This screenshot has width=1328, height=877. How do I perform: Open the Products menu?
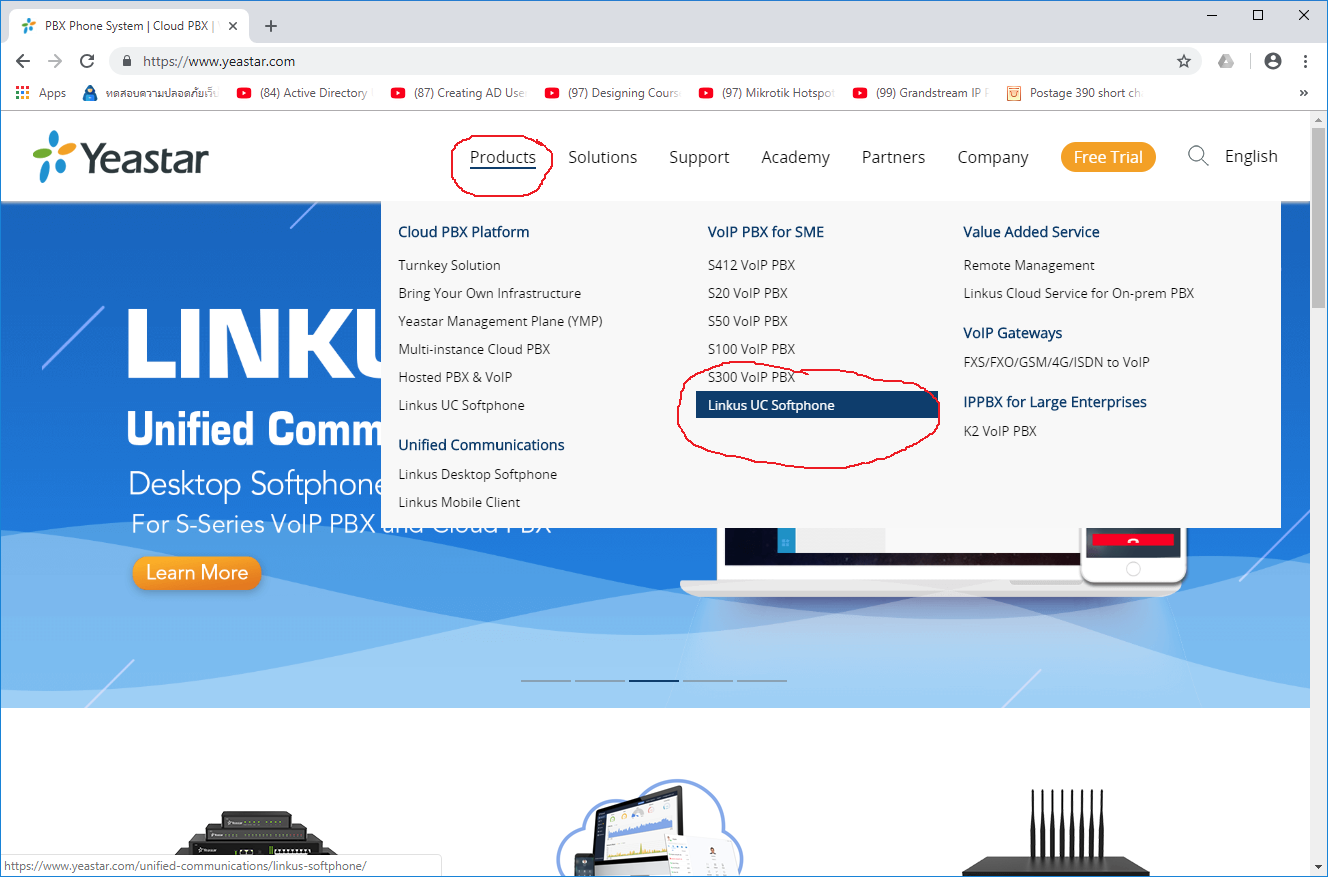click(x=503, y=157)
